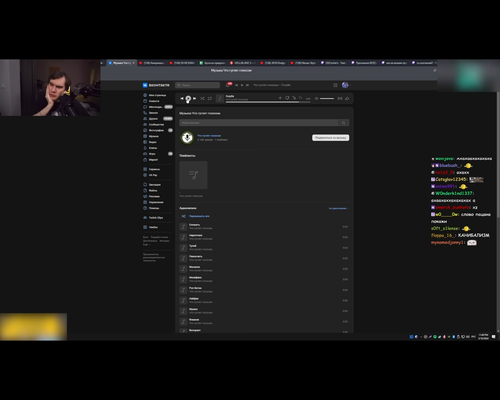The image size is (500, 400).
Task: Open the playlist thumbnail under Плейлисты
Action: 193,175
